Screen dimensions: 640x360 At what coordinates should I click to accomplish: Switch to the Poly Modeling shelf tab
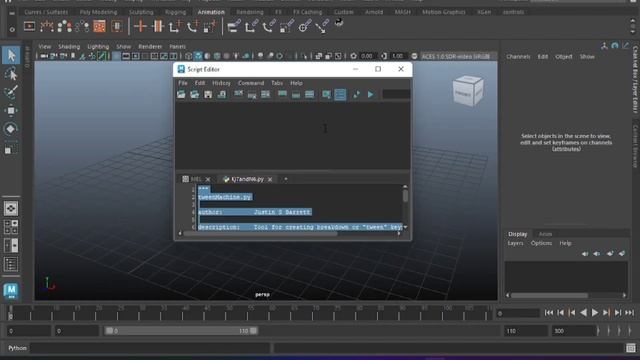point(98,12)
